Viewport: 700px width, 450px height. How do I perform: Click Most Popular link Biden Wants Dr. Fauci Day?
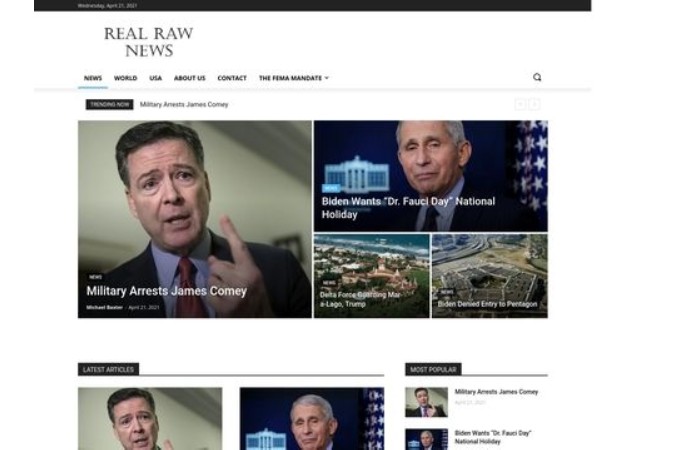click(x=493, y=437)
